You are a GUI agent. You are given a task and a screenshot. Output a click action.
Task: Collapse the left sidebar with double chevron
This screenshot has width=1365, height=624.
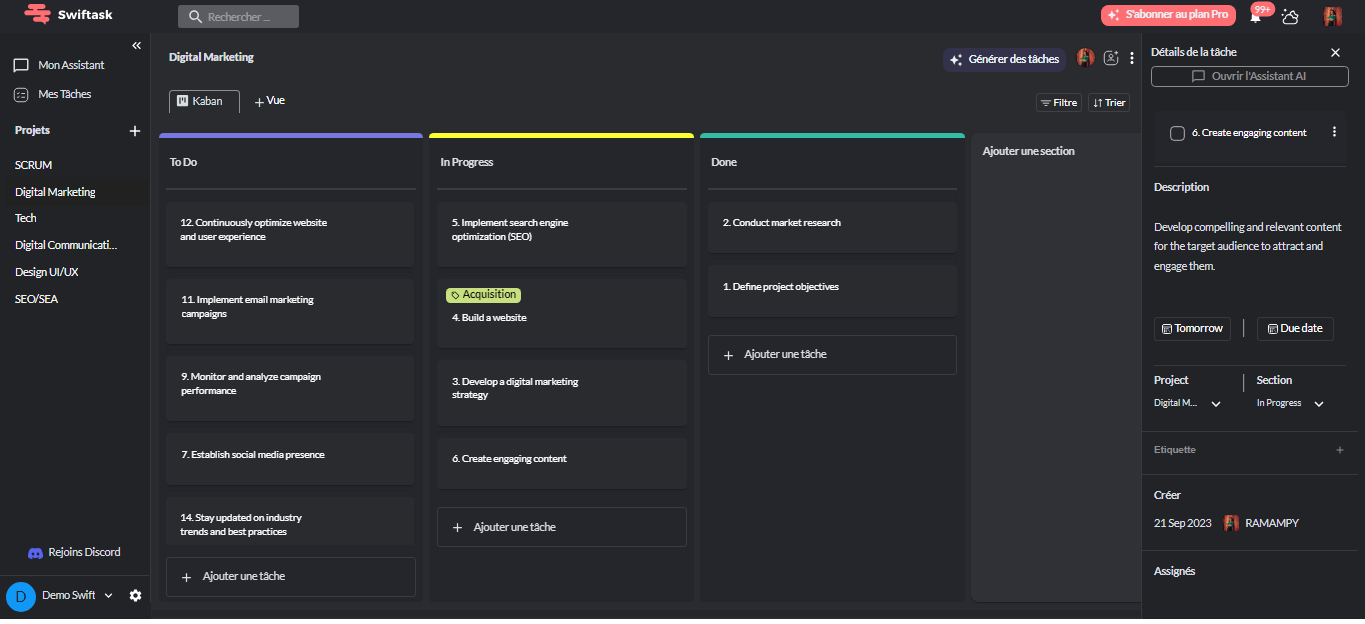coord(137,45)
